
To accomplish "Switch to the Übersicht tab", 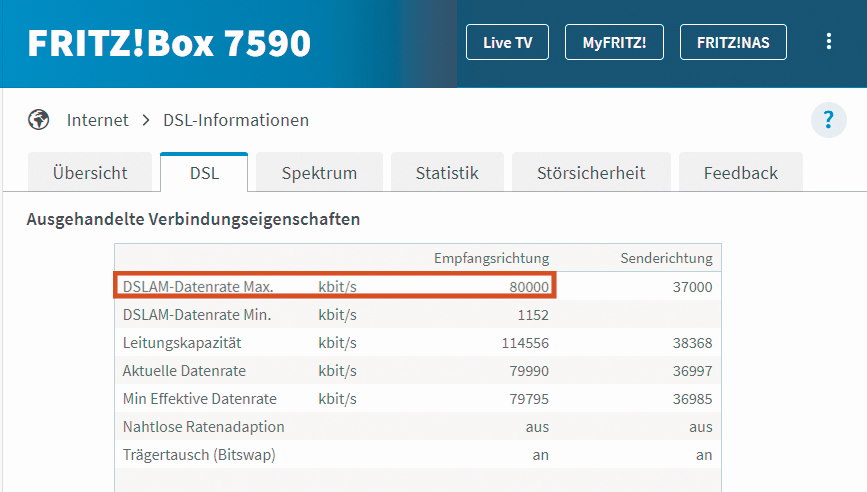I will point(90,172).
